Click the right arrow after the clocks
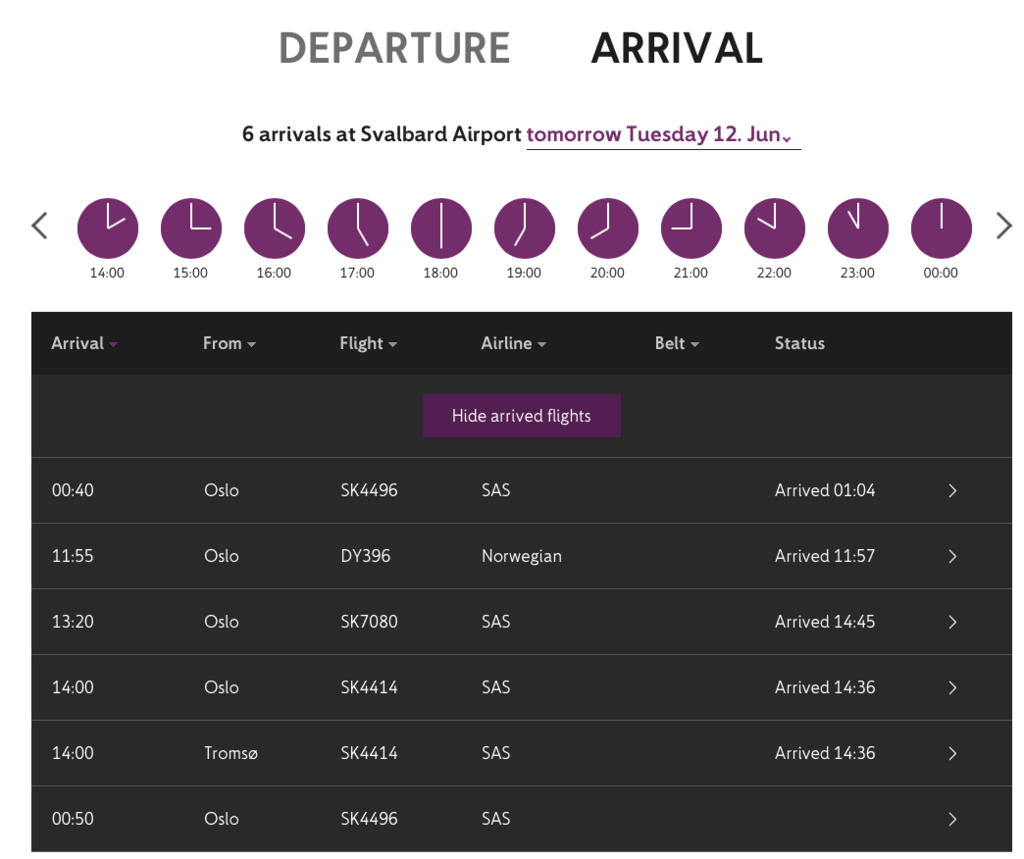 tap(1004, 226)
